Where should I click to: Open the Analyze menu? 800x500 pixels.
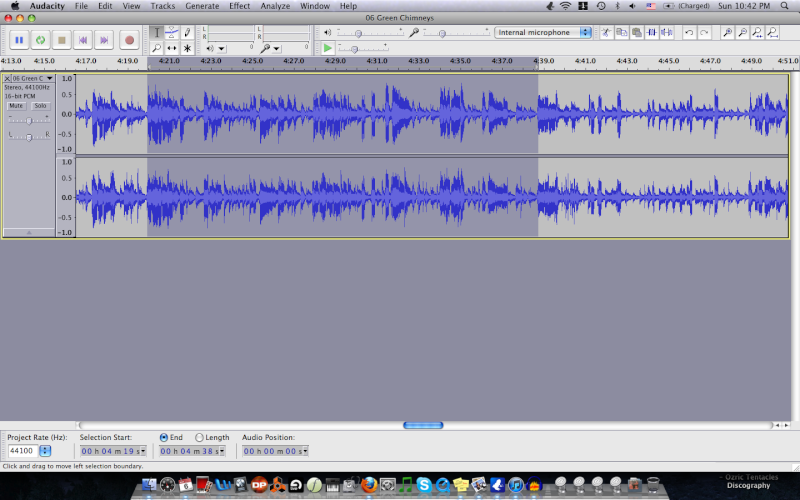[275, 6]
